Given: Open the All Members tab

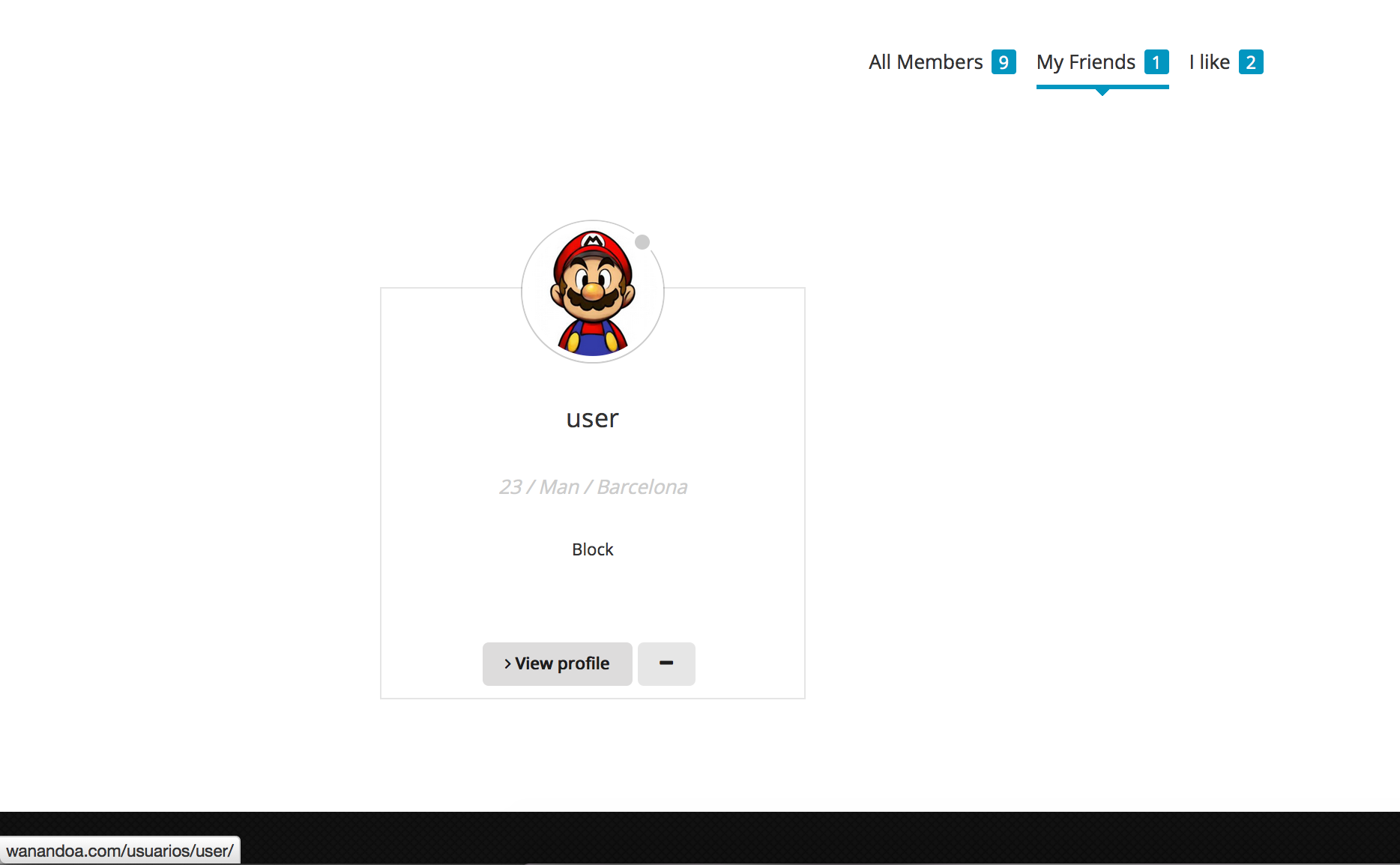Looking at the screenshot, I should [x=925, y=62].
